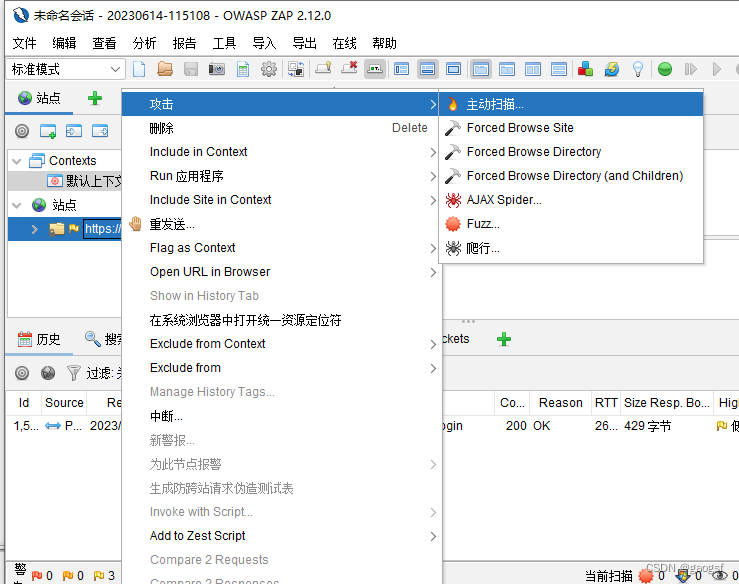The height and width of the screenshot is (584, 739).
Task: Click the Continue play arrow icon
Action: tap(716, 69)
